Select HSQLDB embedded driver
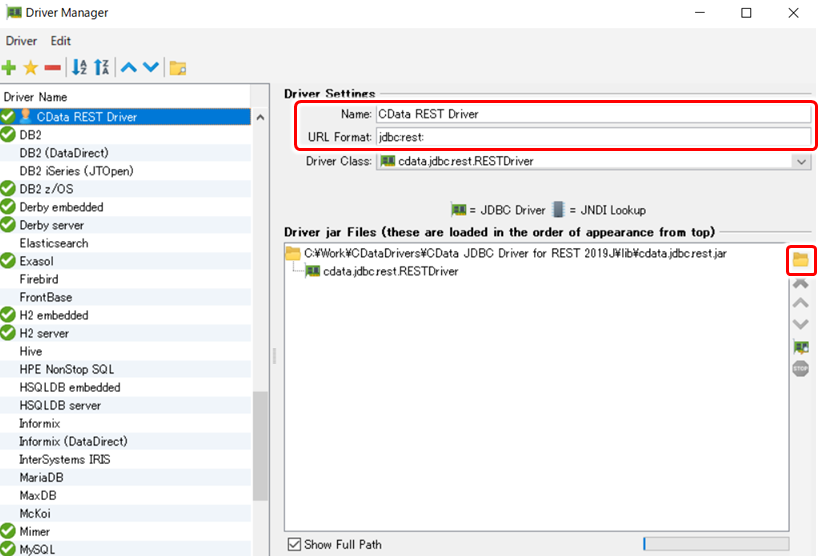 point(125,387)
